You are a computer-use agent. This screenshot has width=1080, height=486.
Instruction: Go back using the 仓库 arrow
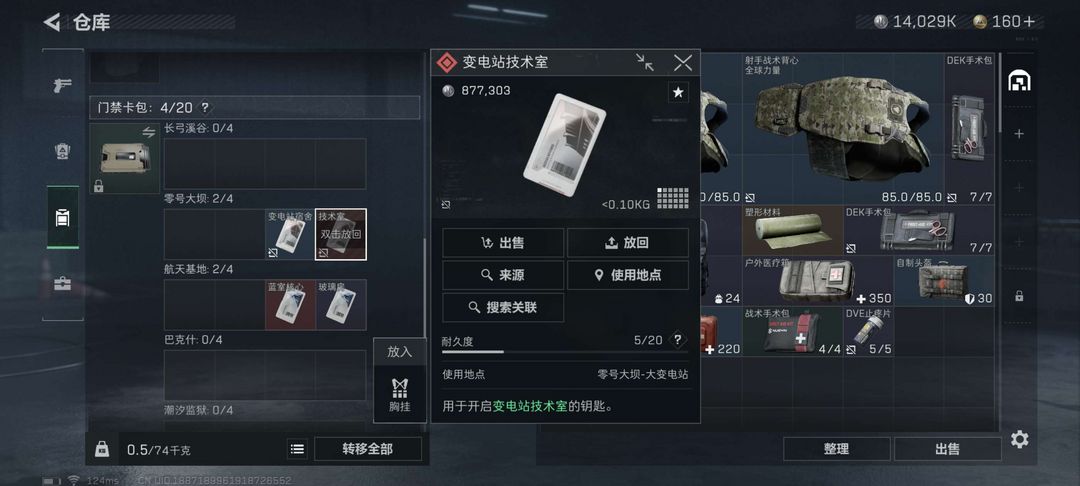coord(52,22)
